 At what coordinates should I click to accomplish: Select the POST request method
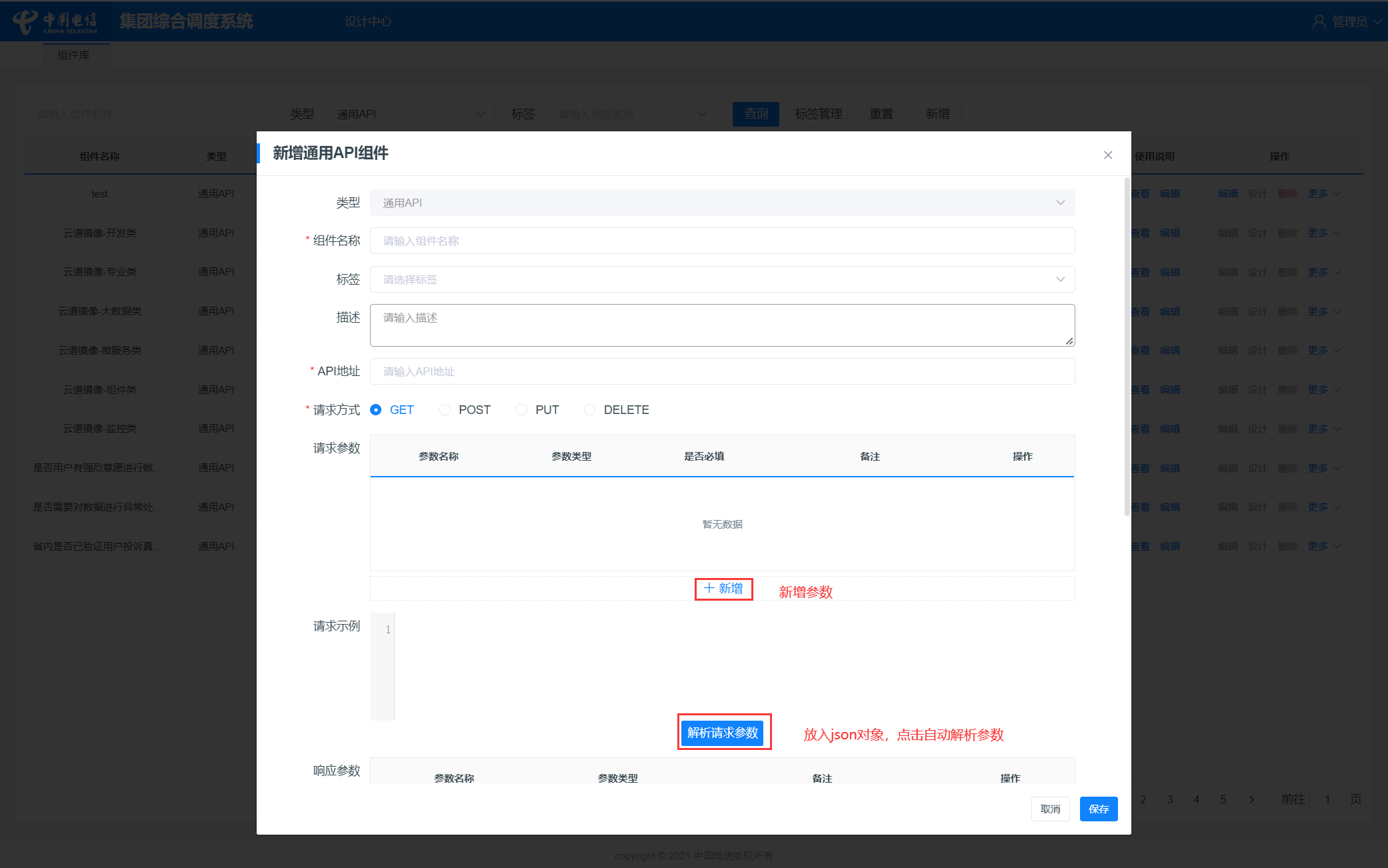(445, 410)
